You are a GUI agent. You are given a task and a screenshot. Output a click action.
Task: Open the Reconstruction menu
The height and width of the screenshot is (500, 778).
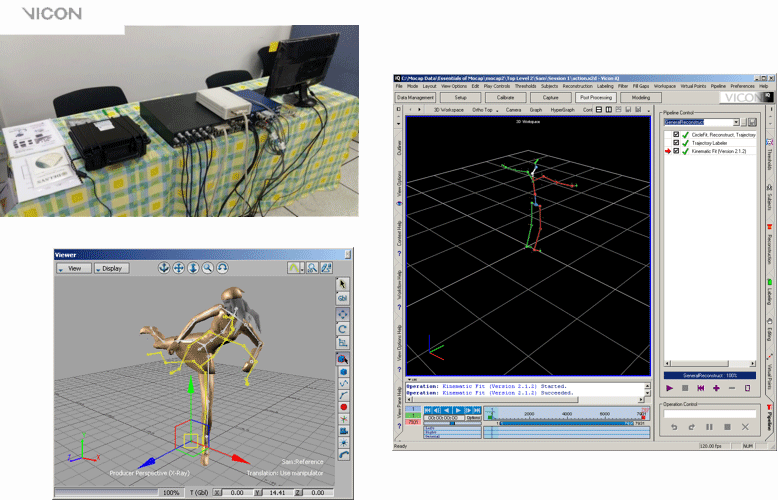tap(577, 87)
